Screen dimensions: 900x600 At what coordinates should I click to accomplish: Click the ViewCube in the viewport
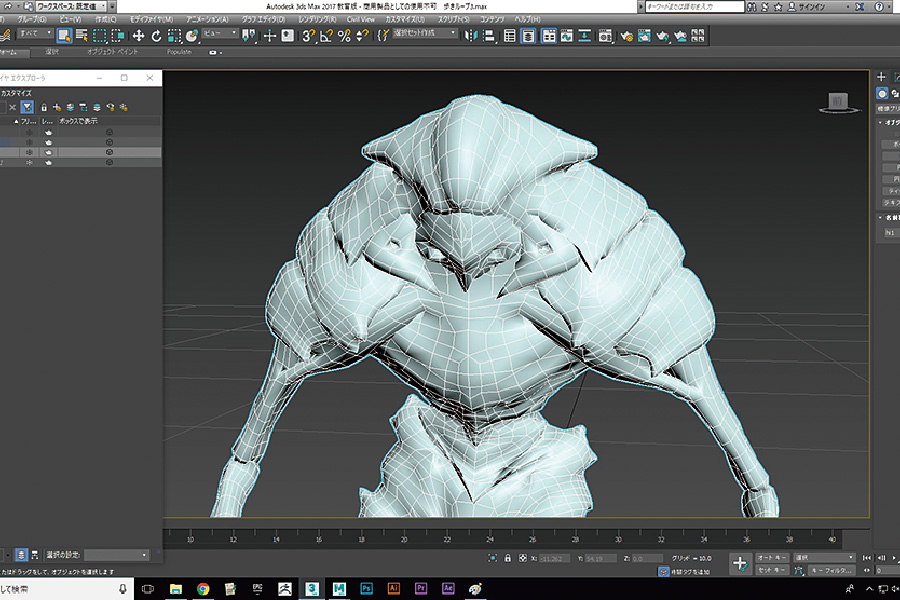pos(836,100)
